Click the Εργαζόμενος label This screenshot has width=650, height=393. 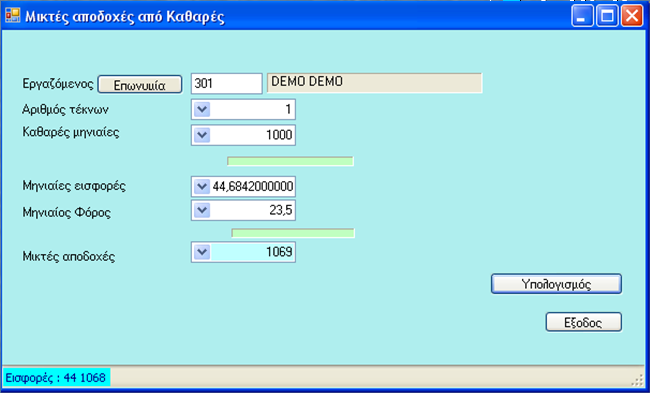click(58, 84)
